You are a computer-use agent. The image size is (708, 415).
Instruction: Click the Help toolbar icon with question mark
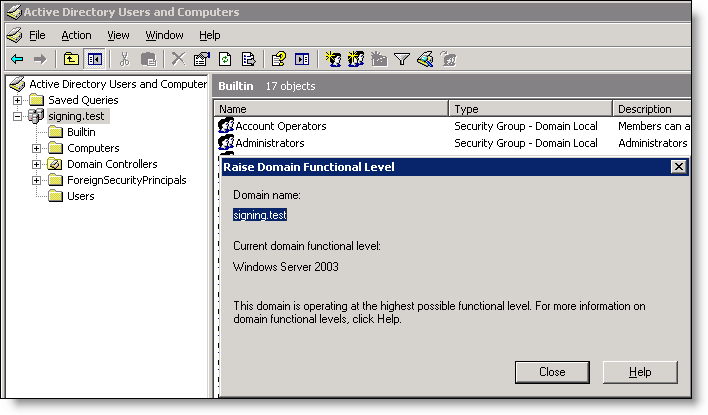(x=279, y=60)
